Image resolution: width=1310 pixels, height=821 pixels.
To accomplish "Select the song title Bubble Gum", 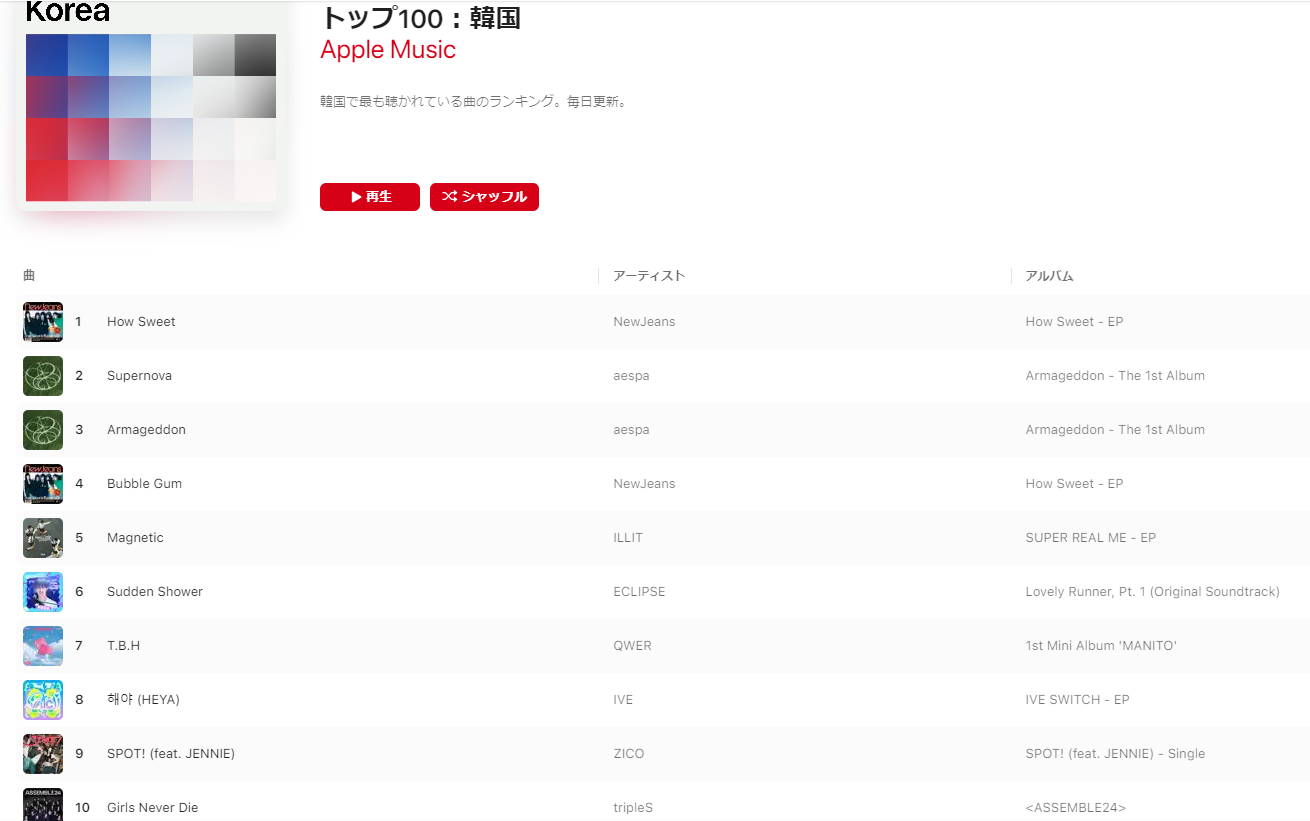I will [x=144, y=484].
